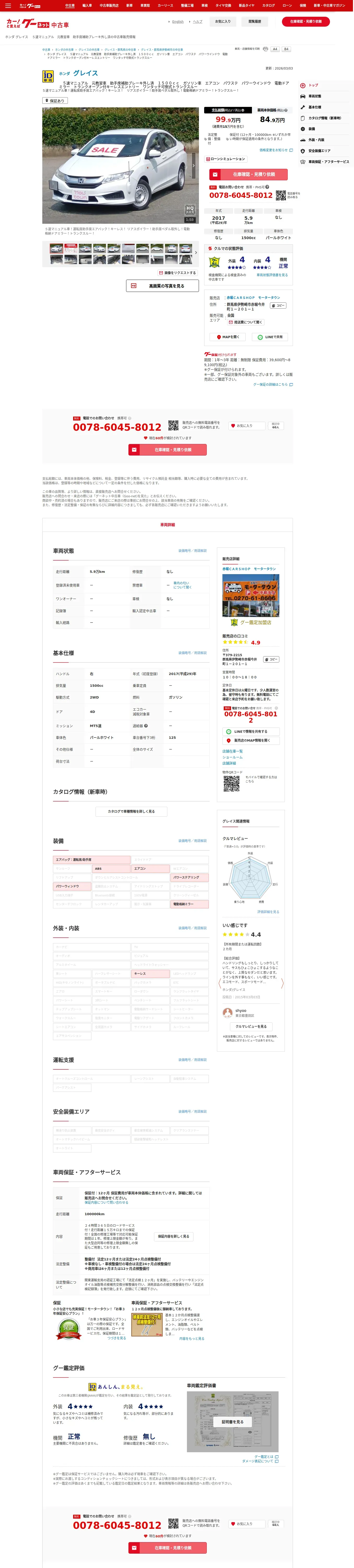The height and width of the screenshot is (1568, 354).
Task: Click the 基本仕様 wrench icon in side navigation
Action: tap(303, 107)
